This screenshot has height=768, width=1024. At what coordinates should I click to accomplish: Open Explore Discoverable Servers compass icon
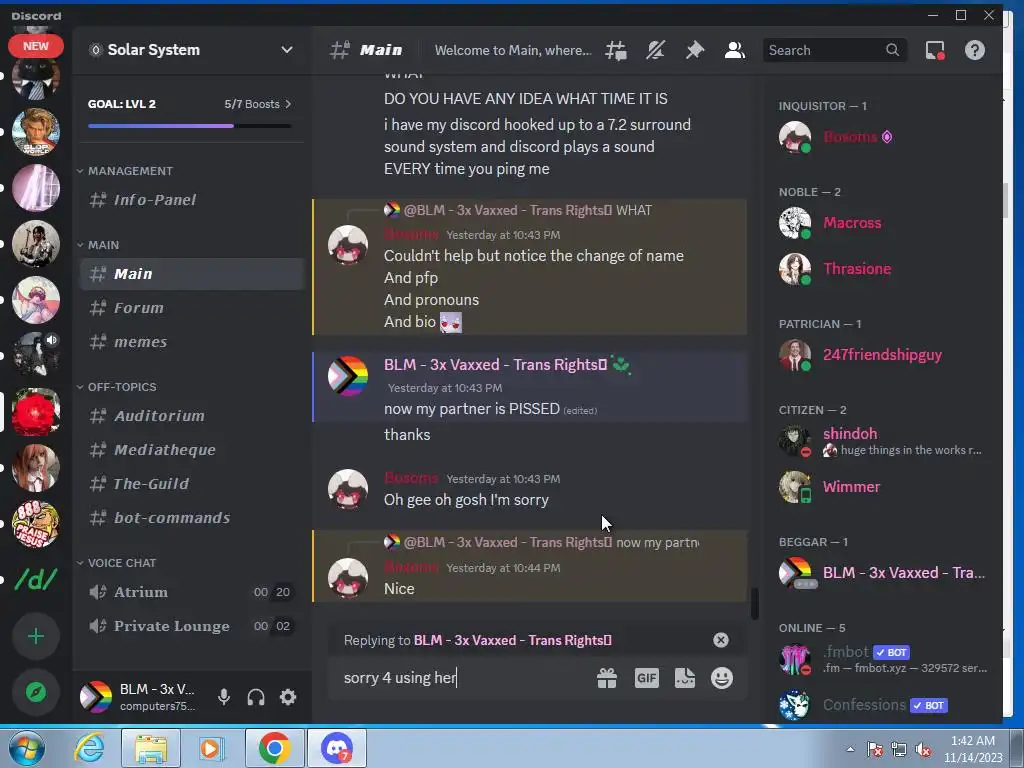(36, 692)
